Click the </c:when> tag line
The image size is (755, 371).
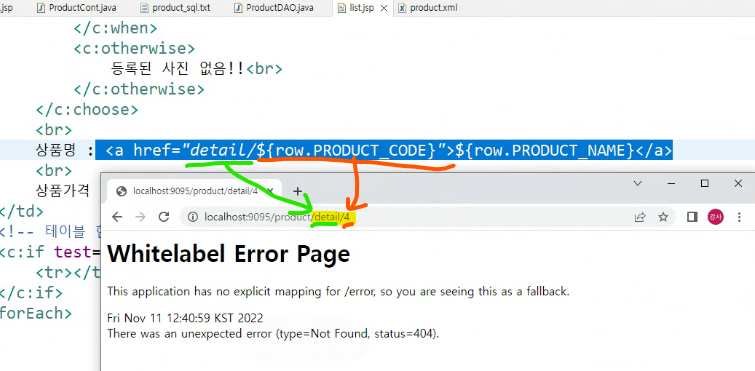coord(116,29)
